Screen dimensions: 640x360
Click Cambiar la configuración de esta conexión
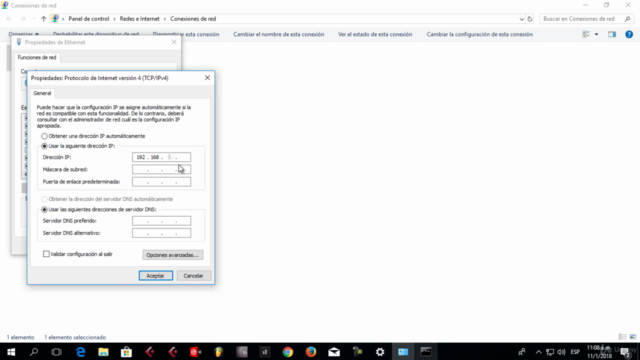[x=480, y=34]
